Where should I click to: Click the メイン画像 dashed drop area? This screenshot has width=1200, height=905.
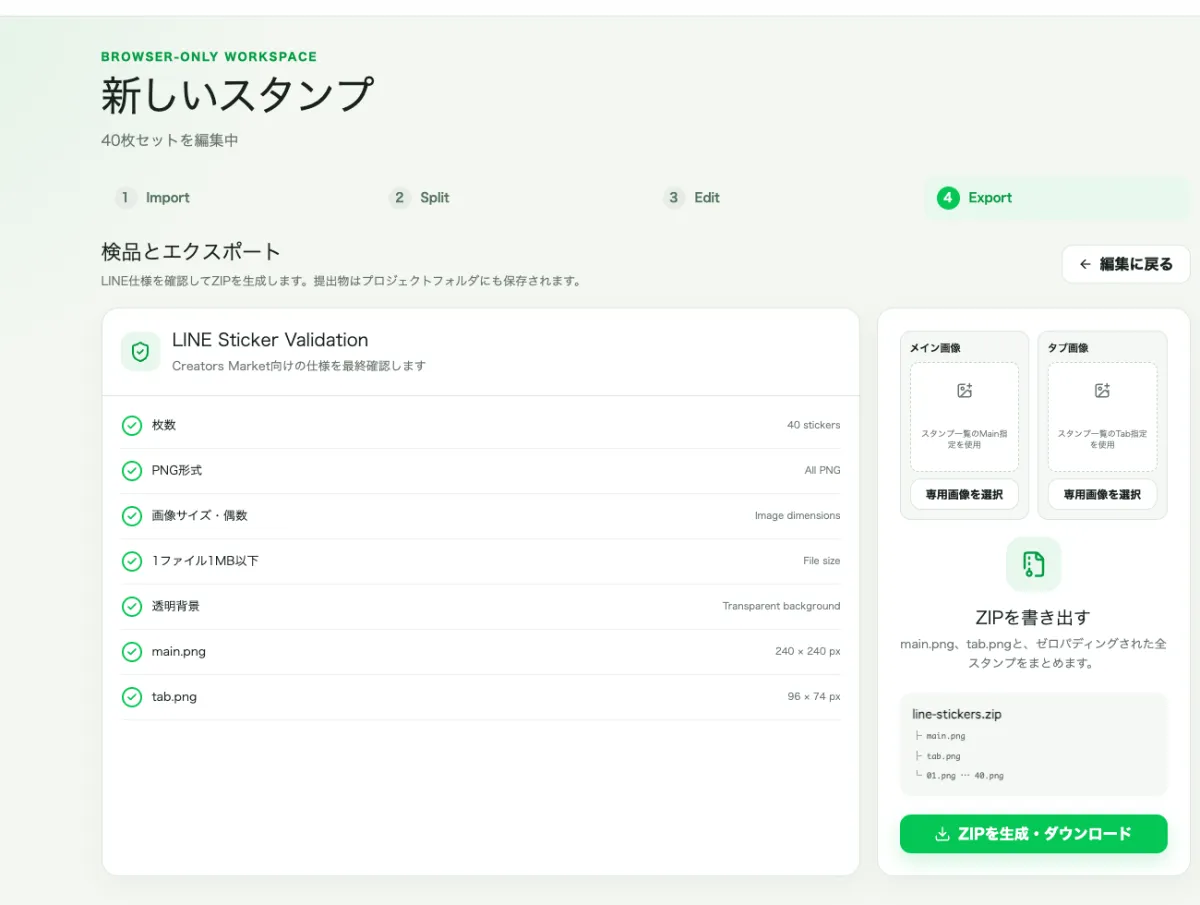[964, 417]
